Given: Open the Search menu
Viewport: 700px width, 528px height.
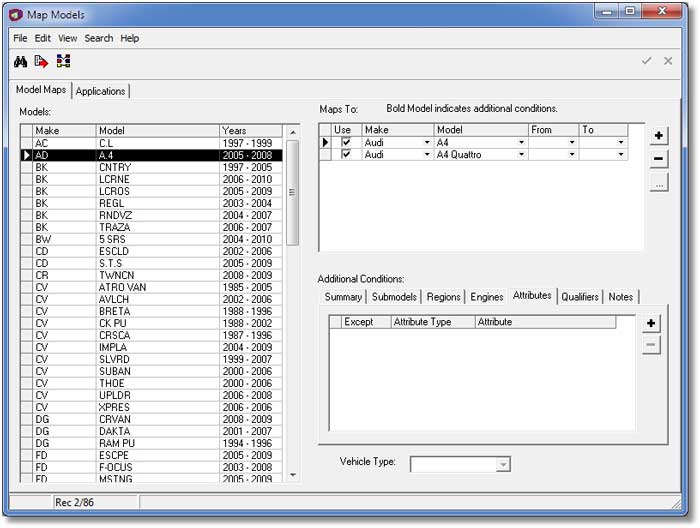Looking at the screenshot, I should coord(98,38).
